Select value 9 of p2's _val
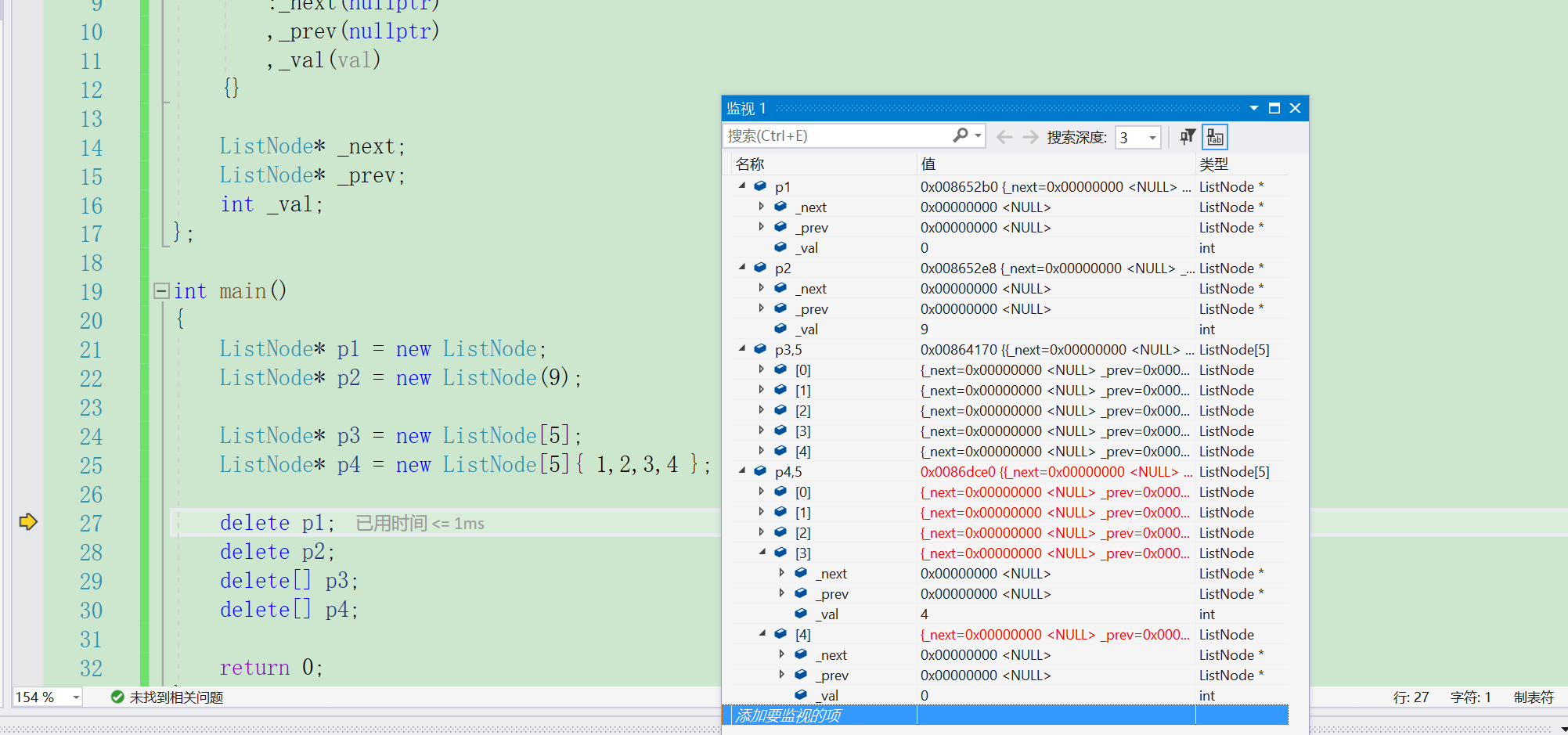 pyautogui.click(x=925, y=329)
